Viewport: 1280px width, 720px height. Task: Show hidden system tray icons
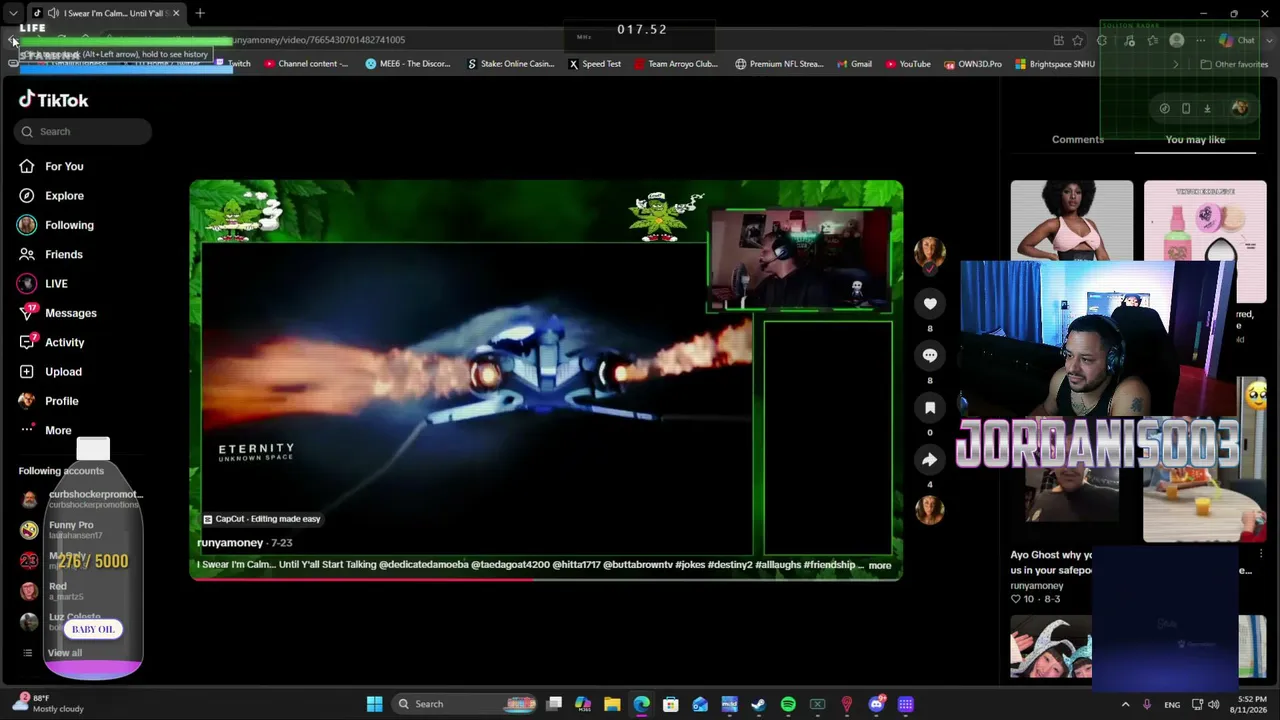(1125, 704)
